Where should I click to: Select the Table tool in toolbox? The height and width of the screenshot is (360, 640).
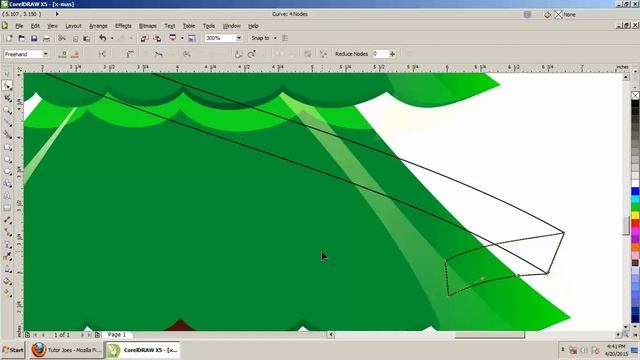[x=7, y=208]
